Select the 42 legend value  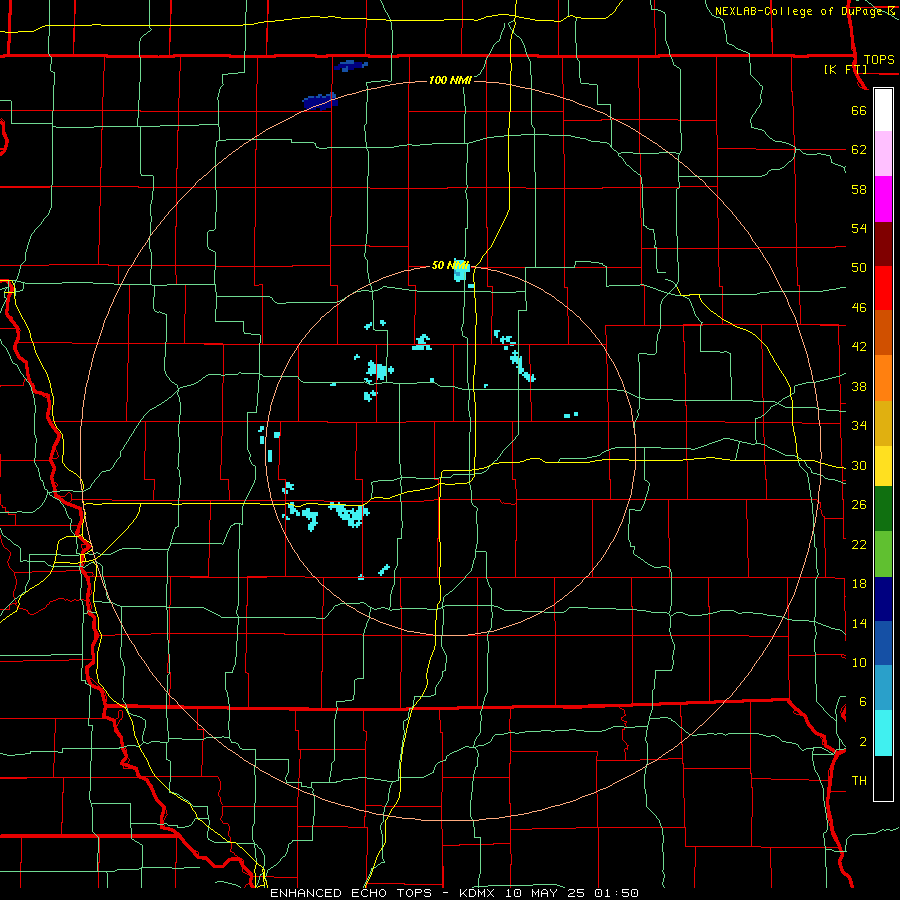pyautogui.click(x=859, y=347)
